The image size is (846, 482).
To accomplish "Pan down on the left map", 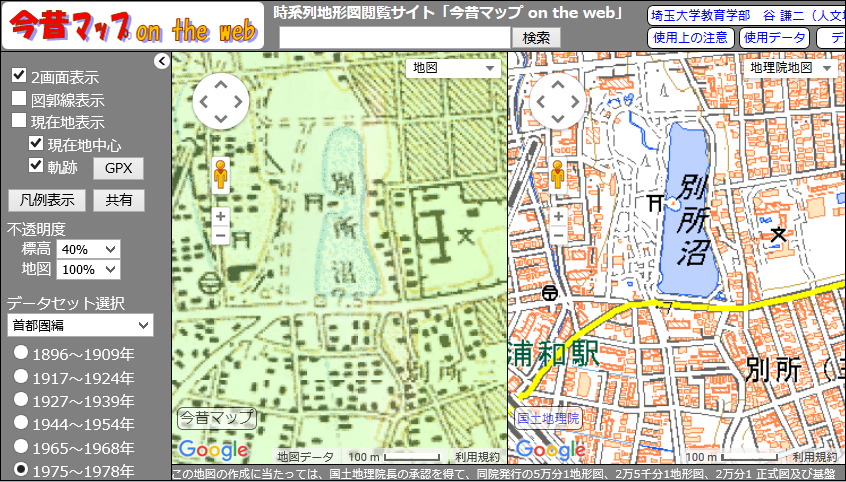I will (x=221, y=119).
